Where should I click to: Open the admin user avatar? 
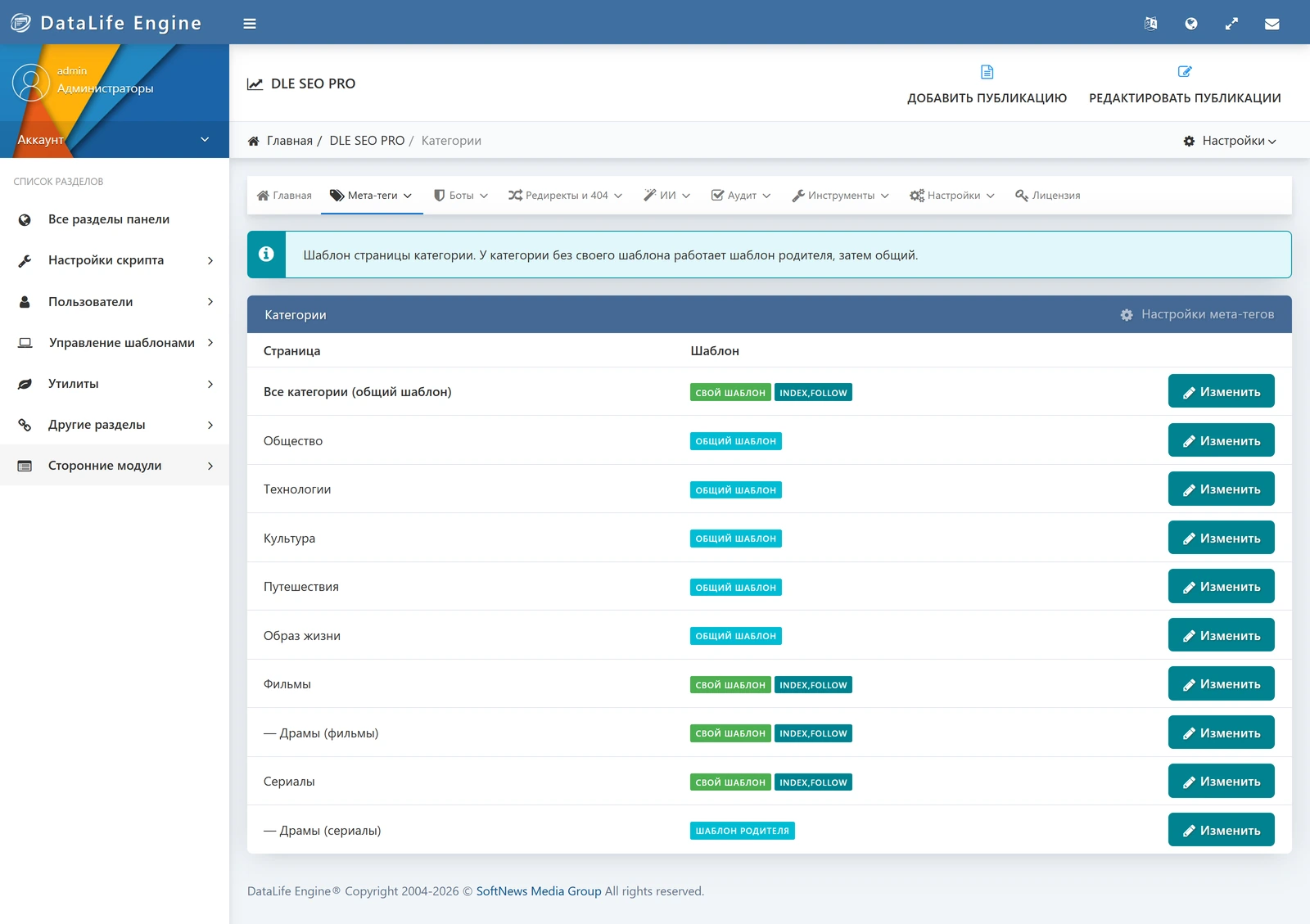click(x=31, y=83)
